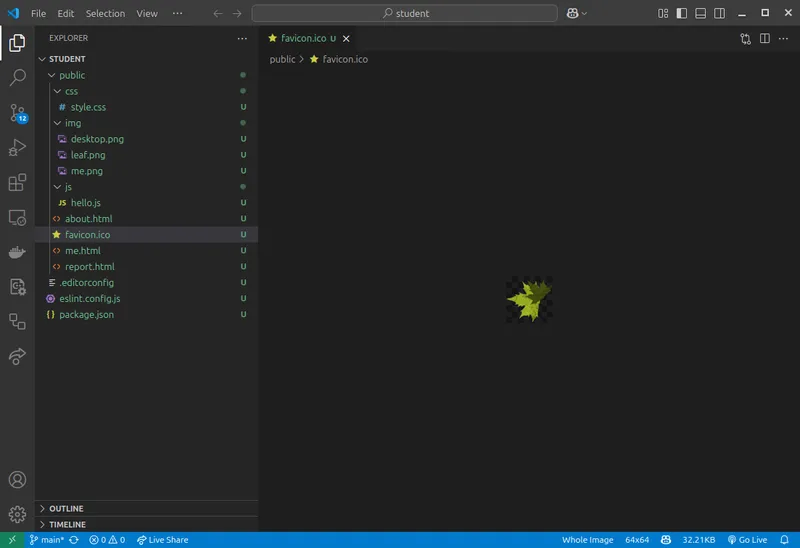Synchronize changes icon in status bar
Viewport: 800px width, 548px height.
(x=74, y=540)
